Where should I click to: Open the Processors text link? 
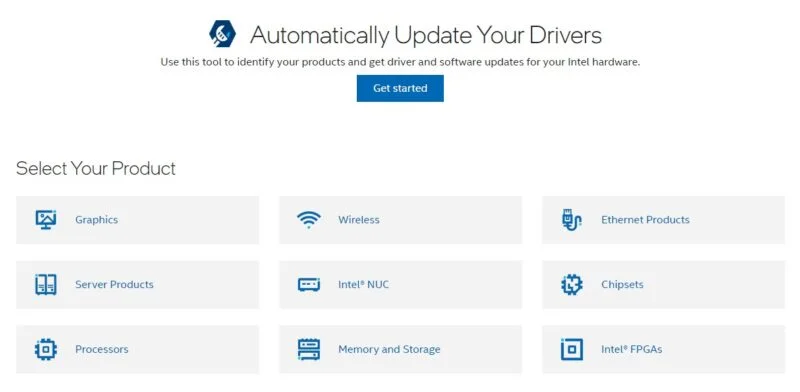[102, 349]
